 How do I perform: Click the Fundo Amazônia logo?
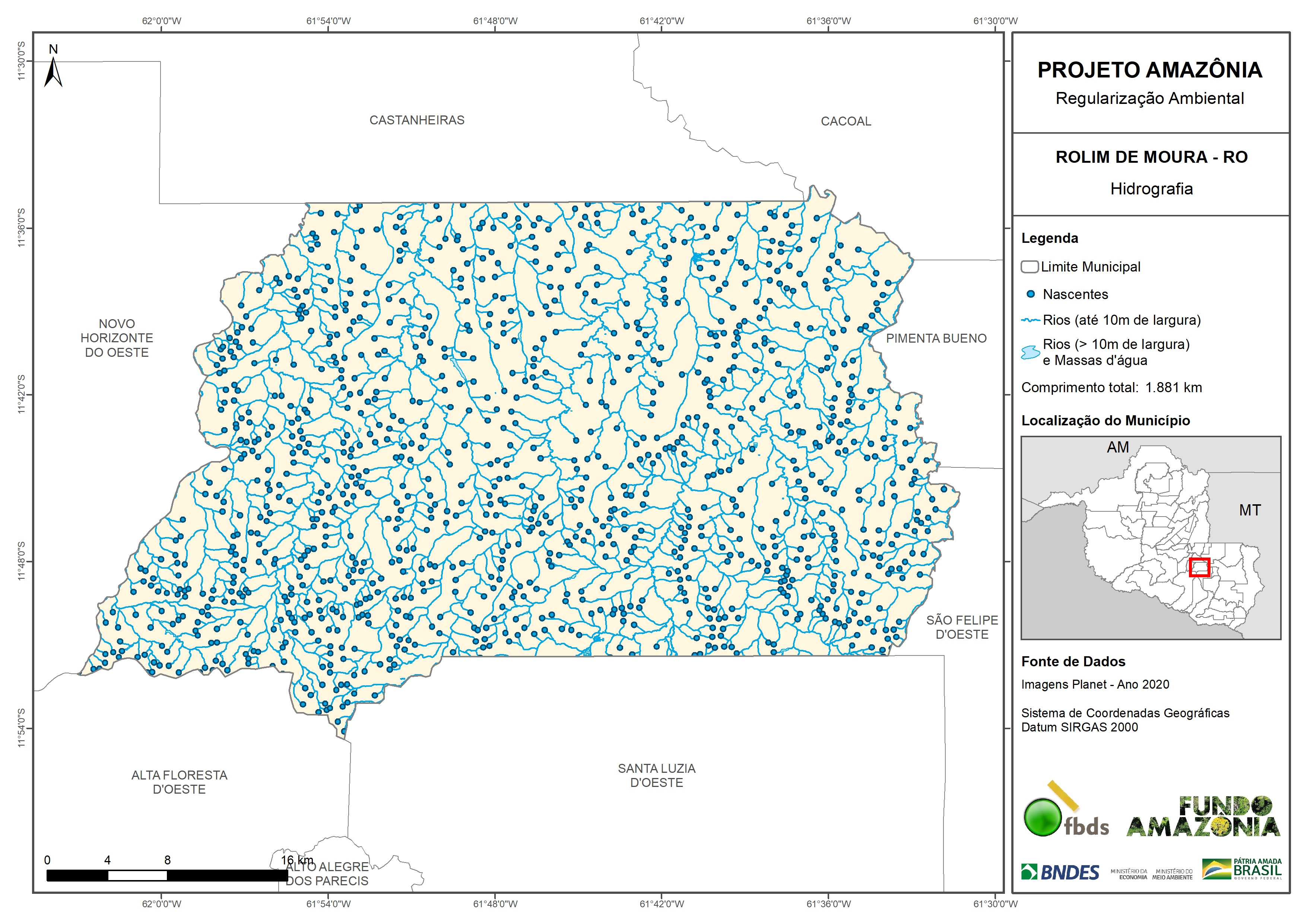pyautogui.click(x=1203, y=816)
